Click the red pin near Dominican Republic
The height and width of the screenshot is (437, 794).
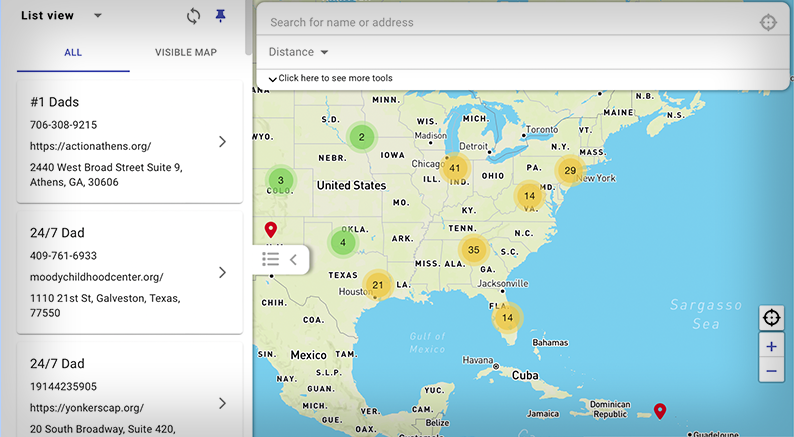click(659, 410)
